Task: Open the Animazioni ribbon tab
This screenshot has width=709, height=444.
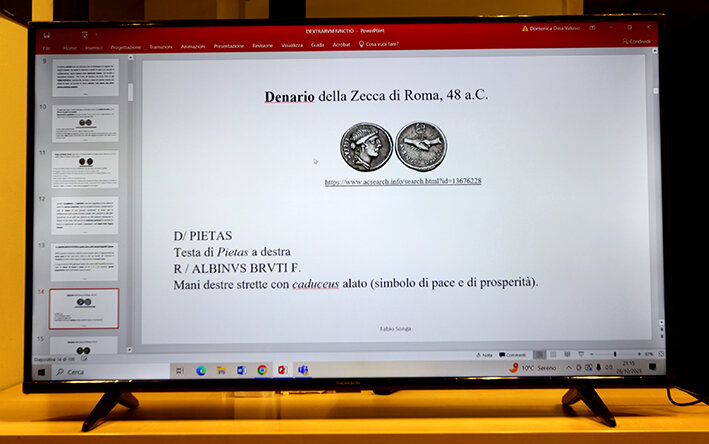Action: [193, 46]
